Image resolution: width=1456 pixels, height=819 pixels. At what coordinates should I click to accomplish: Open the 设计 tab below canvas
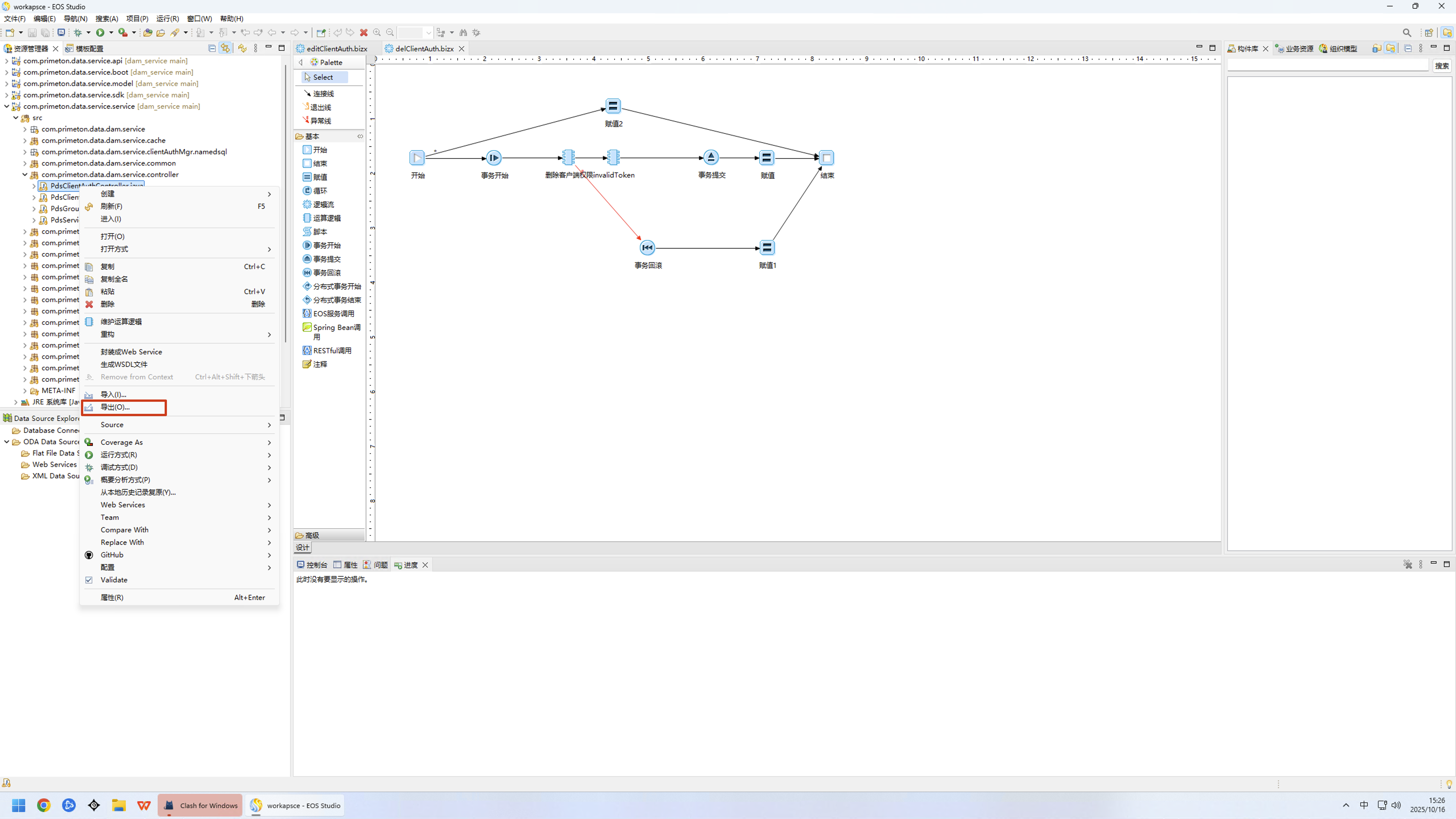pyautogui.click(x=302, y=547)
